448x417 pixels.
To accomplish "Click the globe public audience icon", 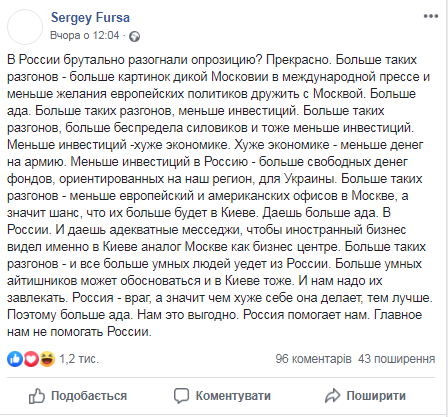I will pos(135,36).
